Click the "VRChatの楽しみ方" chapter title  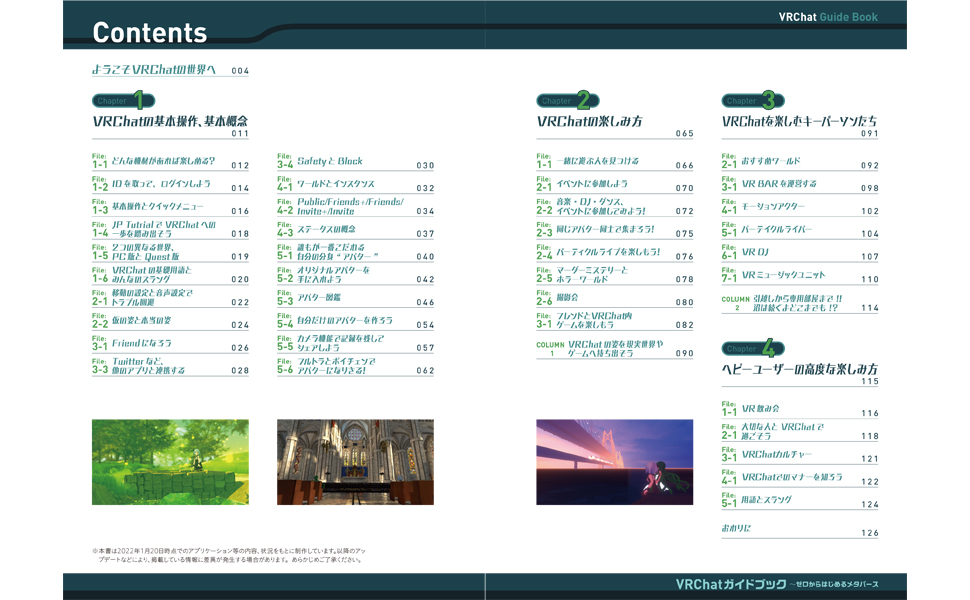coord(590,121)
